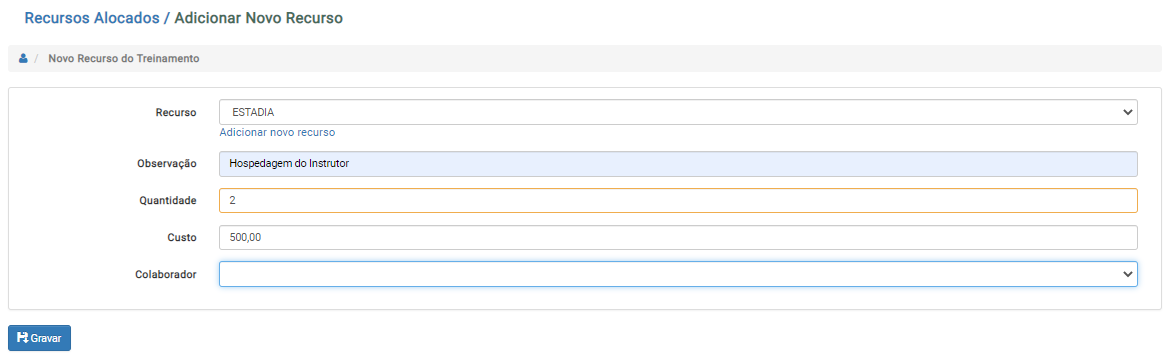
Task: Expand the Colaborador chevron arrow
Action: click(x=1125, y=274)
